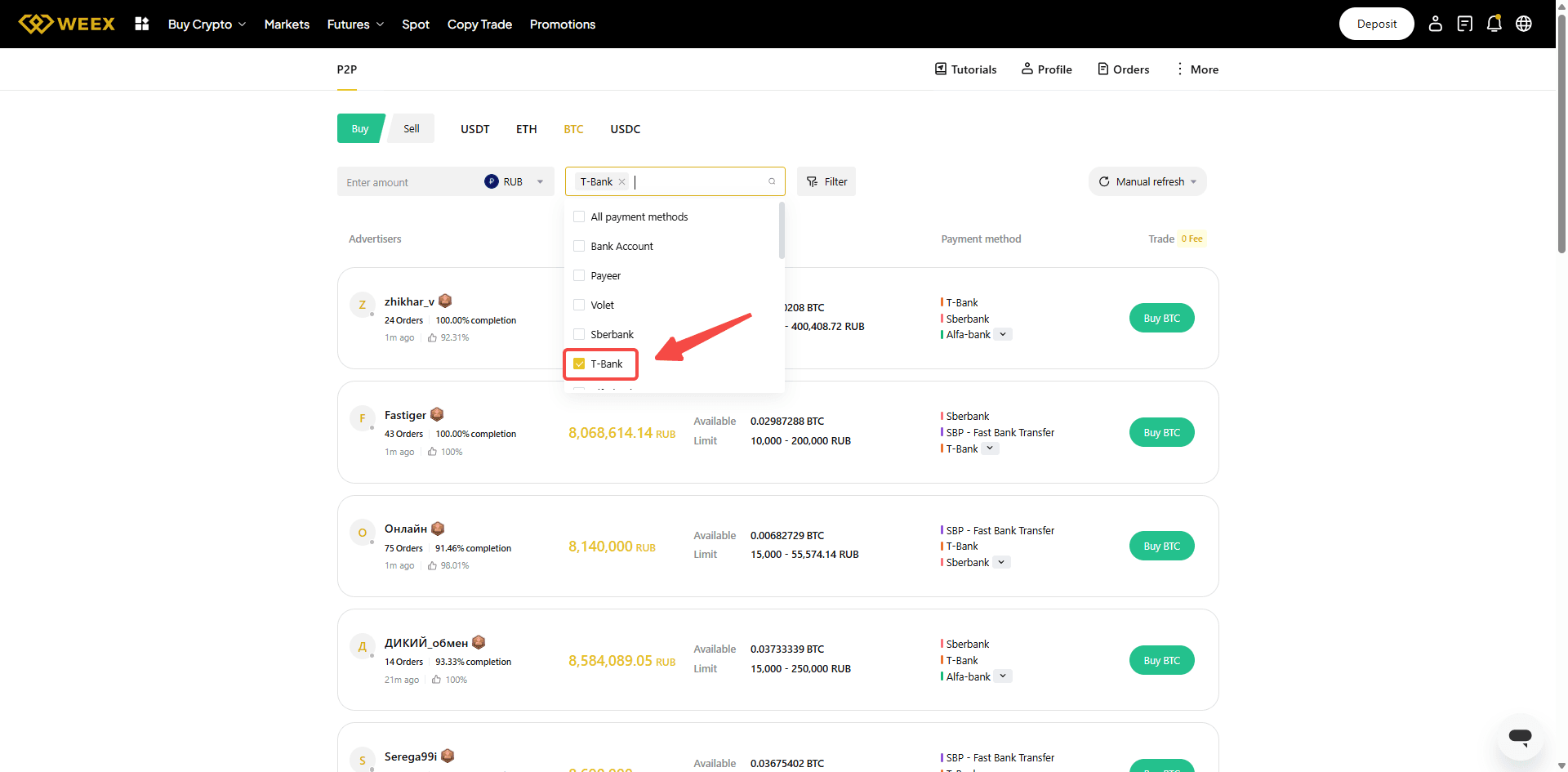Uncheck the T-Bank payment method
The height and width of the screenshot is (772, 1568).
(x=580, y=364)
